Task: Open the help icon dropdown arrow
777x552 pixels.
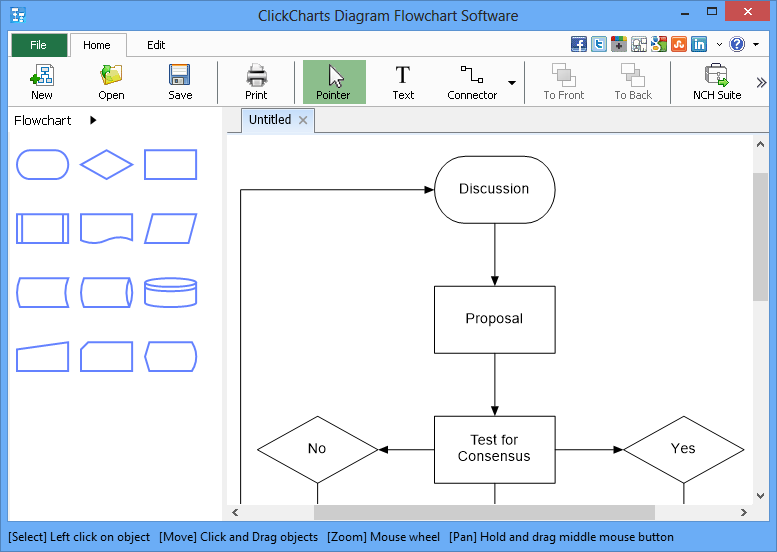Action: tap(756, 44)
